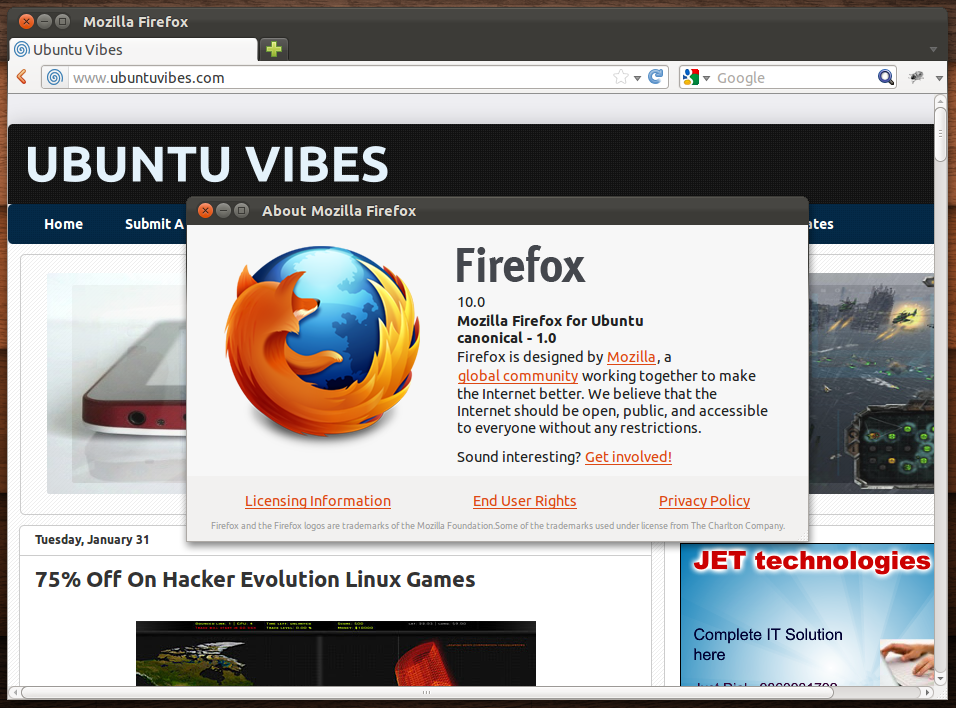Open the Privacy Policy link
956x708 pixels.
tap(704, 501)
